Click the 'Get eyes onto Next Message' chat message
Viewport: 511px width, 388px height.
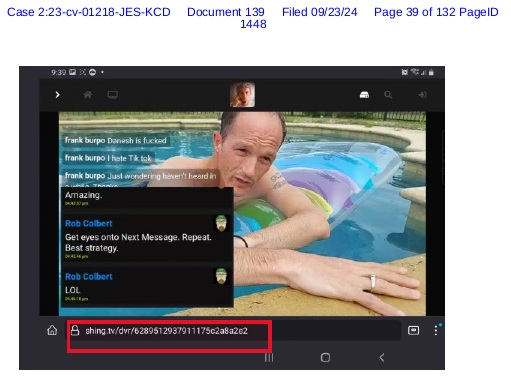[138, 242]
